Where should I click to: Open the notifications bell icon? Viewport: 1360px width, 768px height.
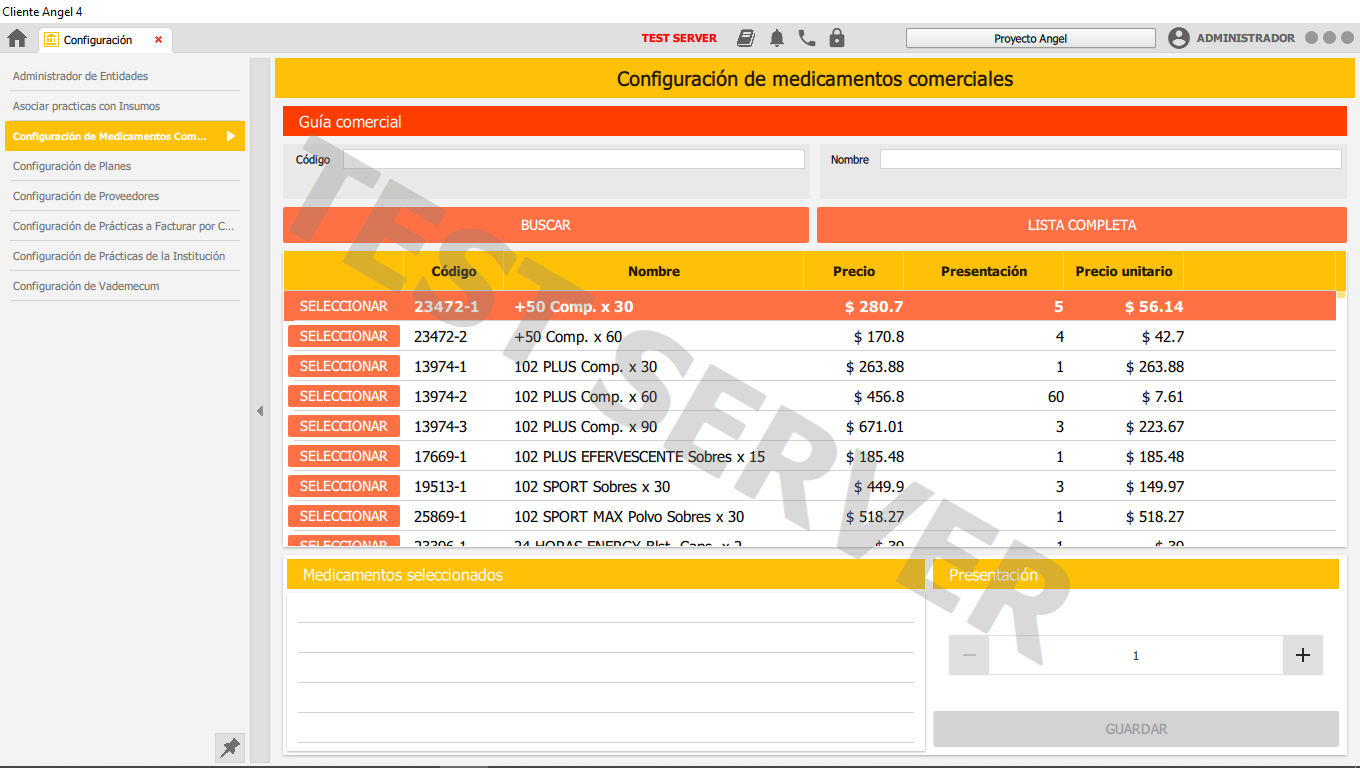[777, 37]
